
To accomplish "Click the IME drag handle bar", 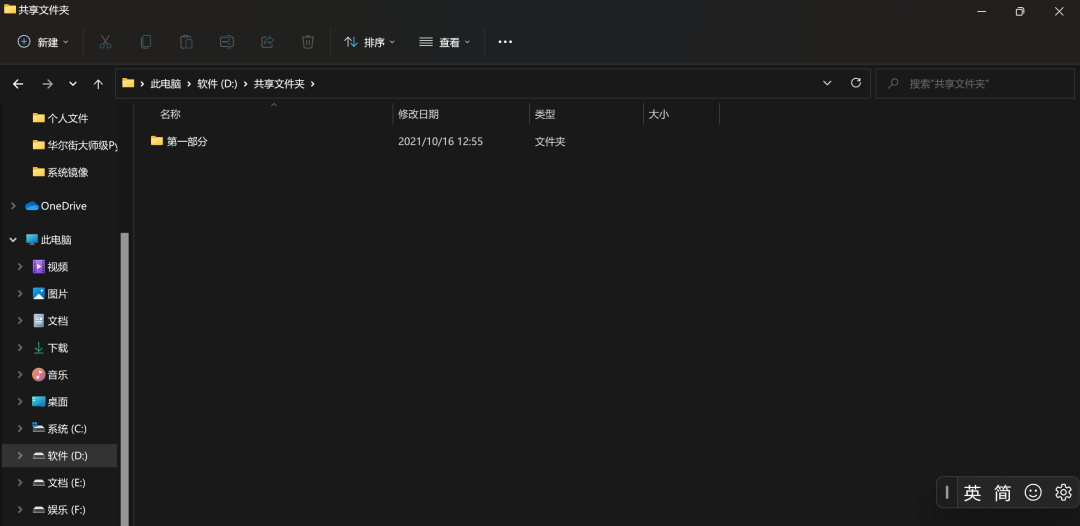I will click(947, 492).
